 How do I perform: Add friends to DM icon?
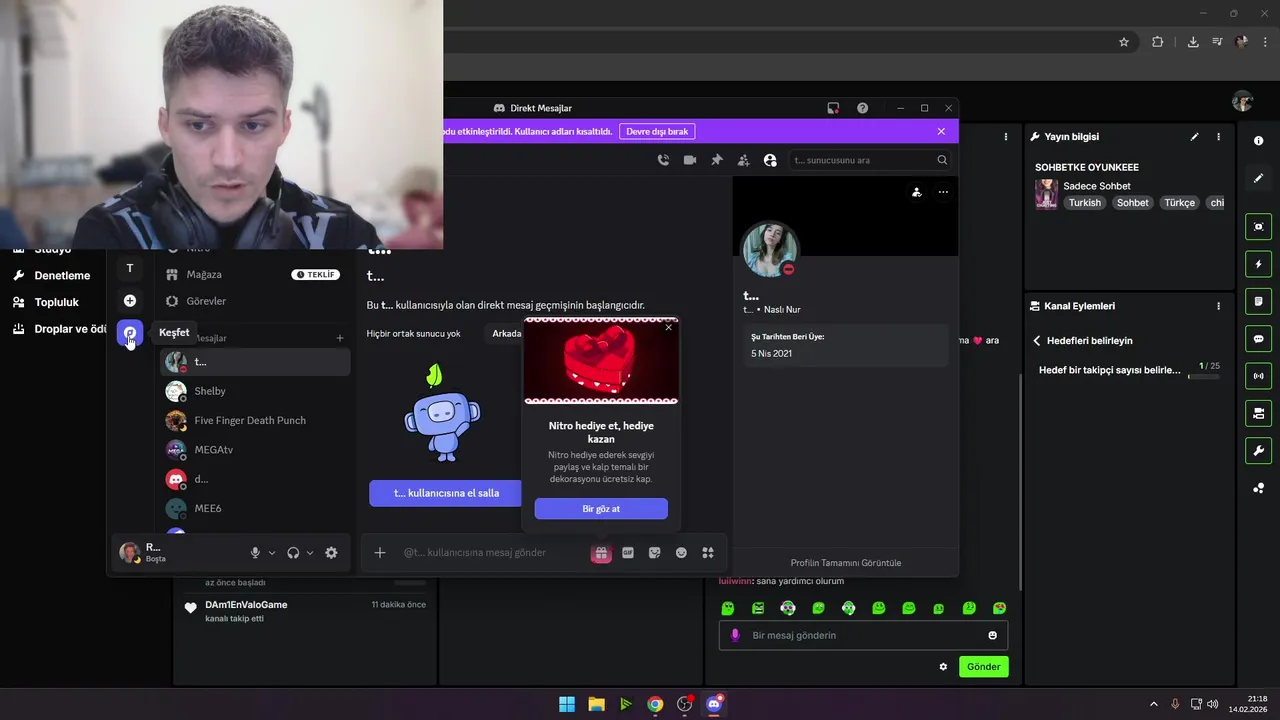[743, 160]
